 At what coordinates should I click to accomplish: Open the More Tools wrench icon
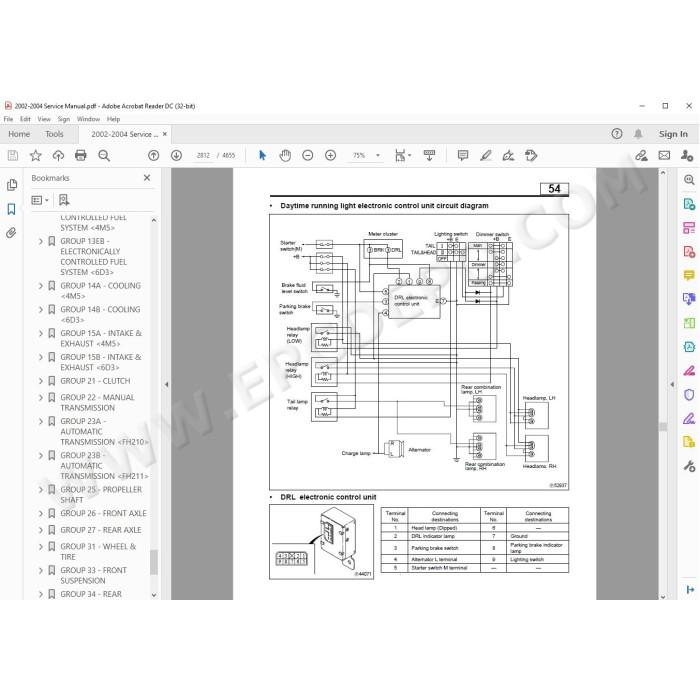tap(689, 467)
